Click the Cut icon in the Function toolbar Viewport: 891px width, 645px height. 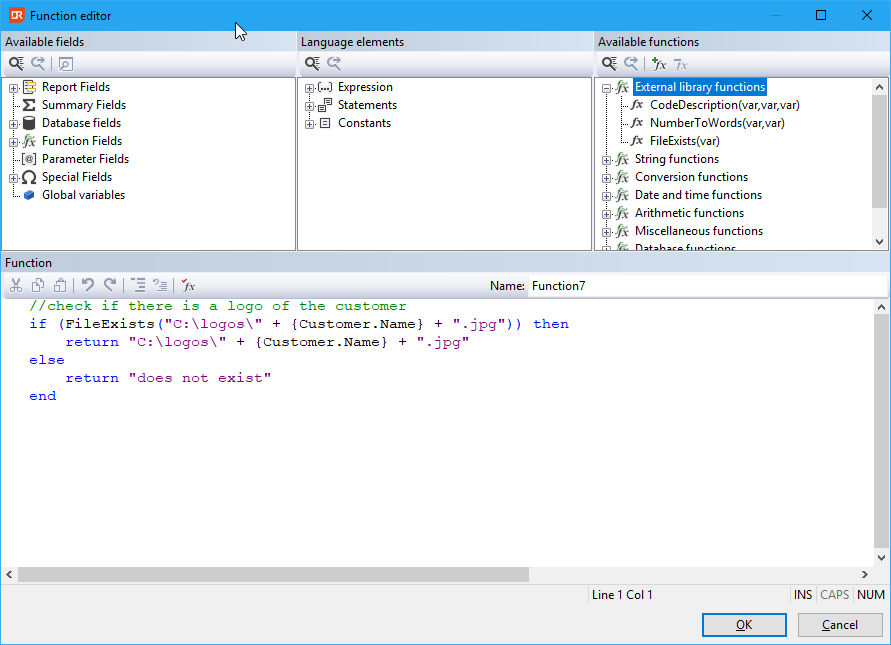point(16,285)
